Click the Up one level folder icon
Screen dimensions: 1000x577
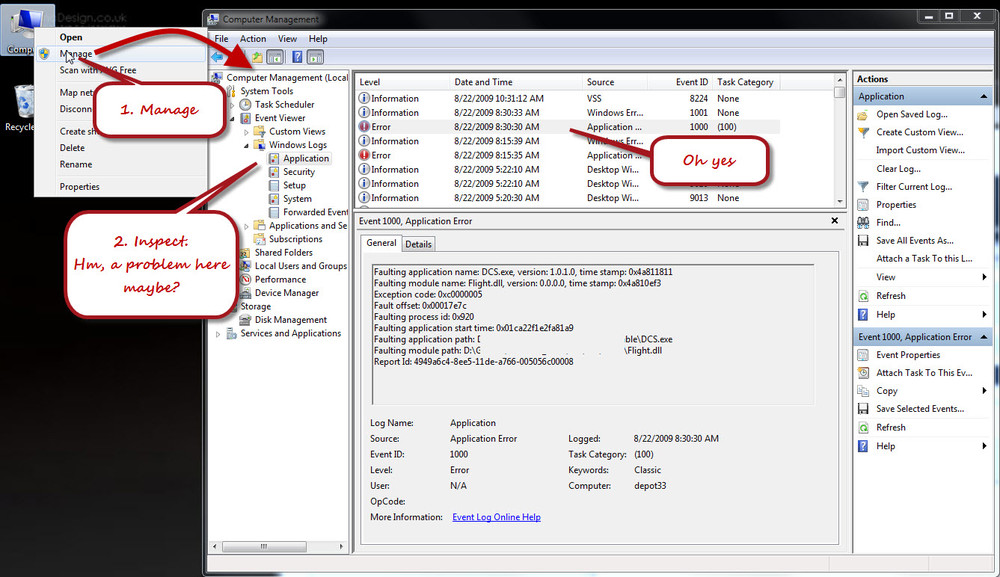pyautogui.click(x=256, y=57)
